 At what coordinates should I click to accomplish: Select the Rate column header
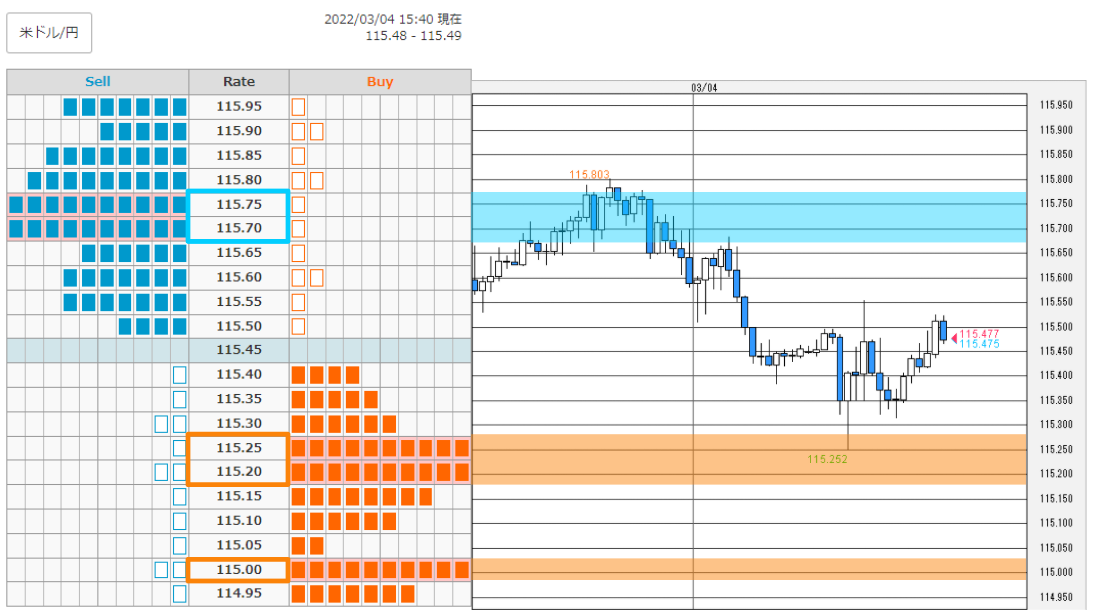pos(239,81)
